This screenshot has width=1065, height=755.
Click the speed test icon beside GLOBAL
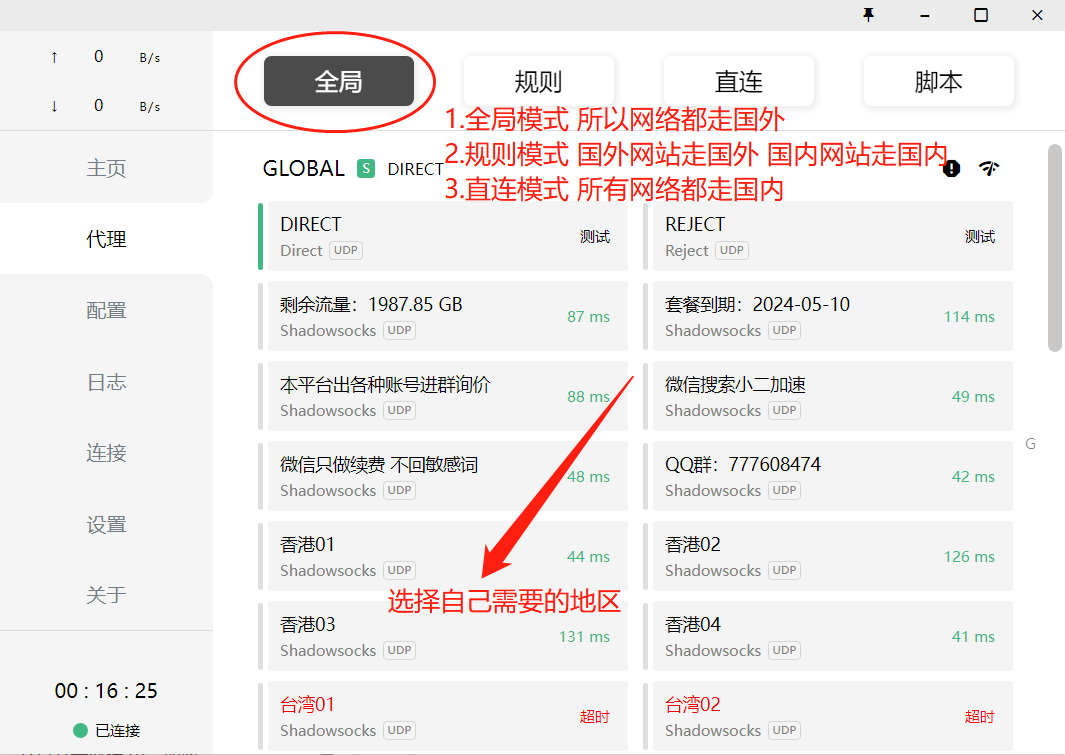(989, 168)
